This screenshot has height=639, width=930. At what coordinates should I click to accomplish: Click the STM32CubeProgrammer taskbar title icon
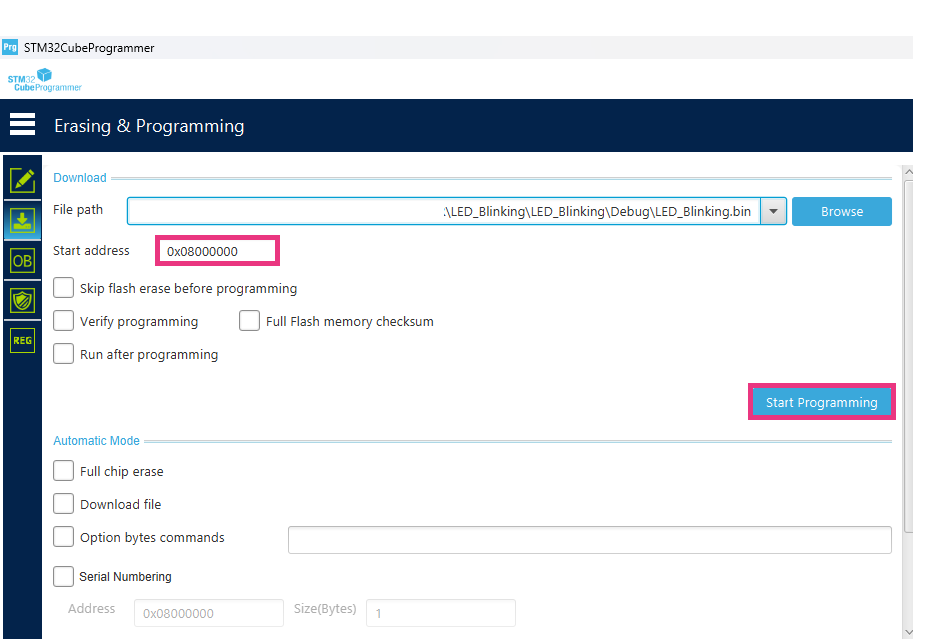tap(10, 47)
